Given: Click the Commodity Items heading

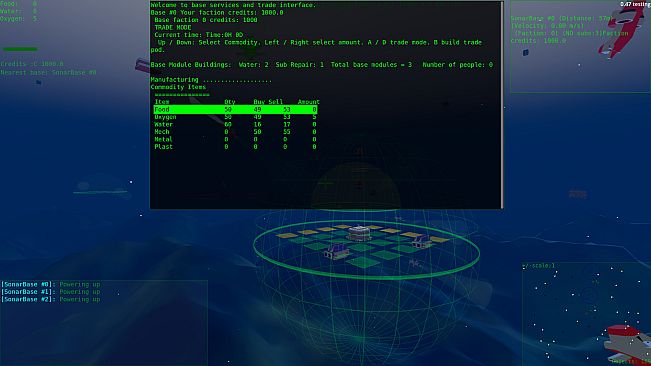Looking at the screenshot, I should coord(178,87).
